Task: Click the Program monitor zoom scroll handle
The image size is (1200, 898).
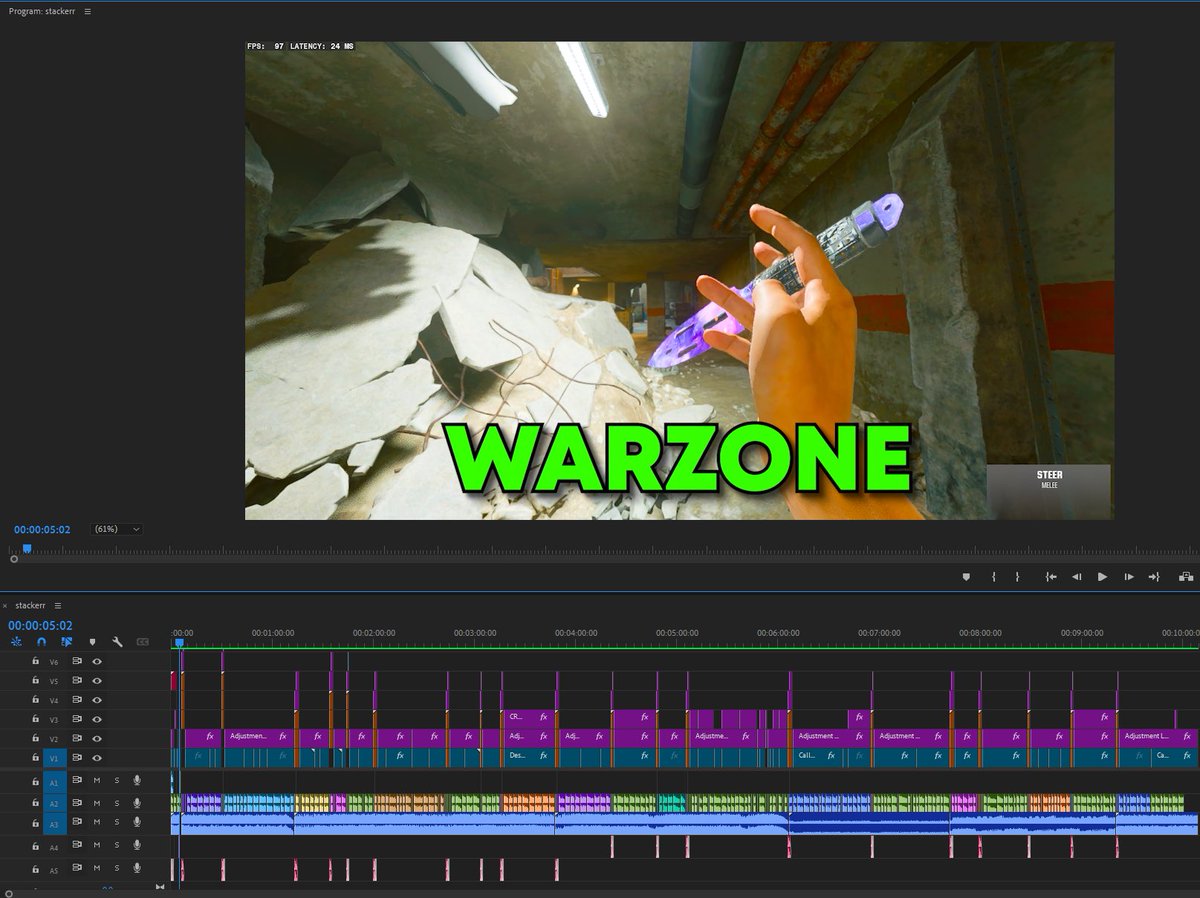Action: (14, 559)
